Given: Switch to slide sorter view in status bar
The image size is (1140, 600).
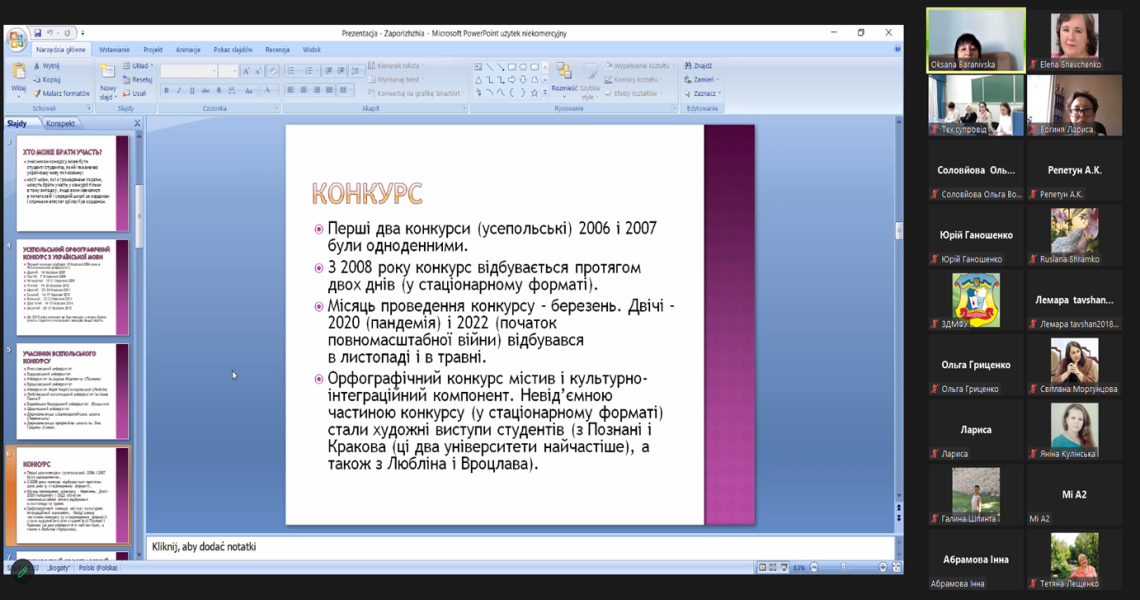Looking at the screenshot, I should click(772, 567).
